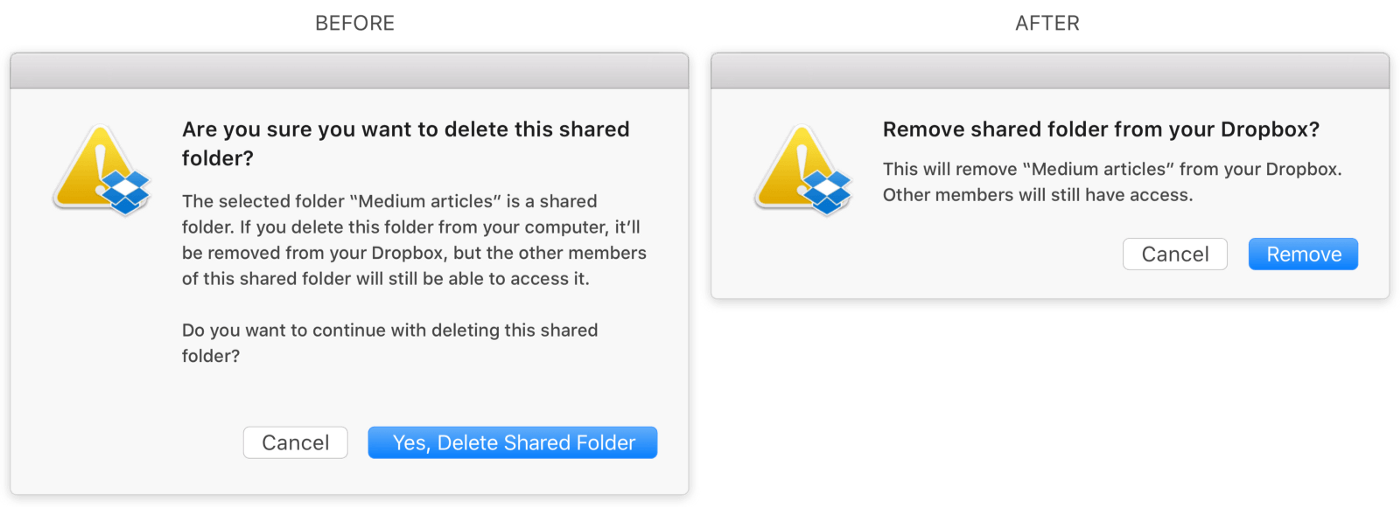Click warning triangle icon in BEFORE dialog
This screenshot has height=507, width=1400.
tap(94, 167)
